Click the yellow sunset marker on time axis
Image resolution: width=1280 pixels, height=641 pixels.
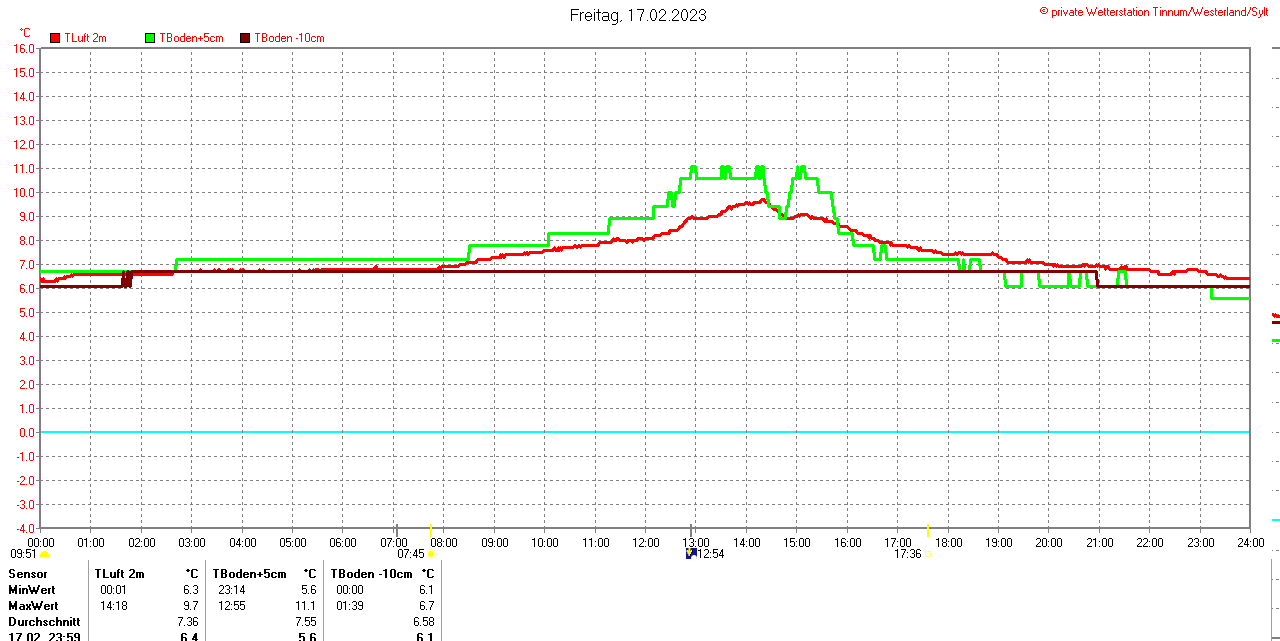(928, 530)
